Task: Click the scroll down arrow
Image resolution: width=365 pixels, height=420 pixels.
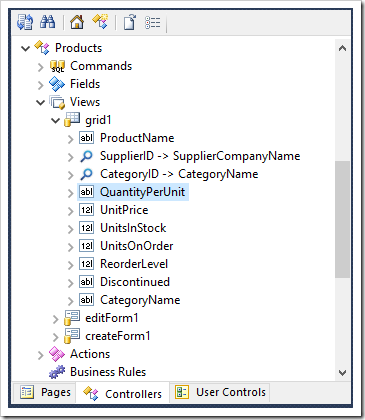Action: click(342, 372)
